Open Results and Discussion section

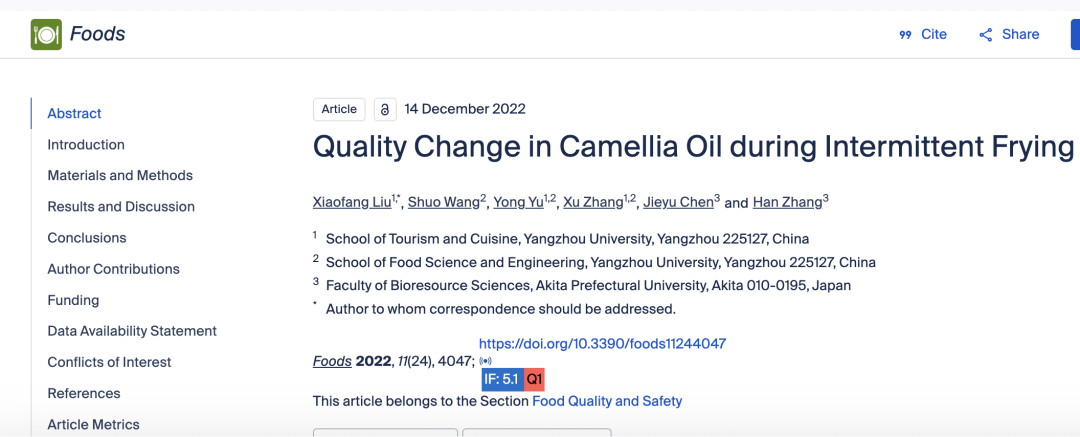(121, 207)
